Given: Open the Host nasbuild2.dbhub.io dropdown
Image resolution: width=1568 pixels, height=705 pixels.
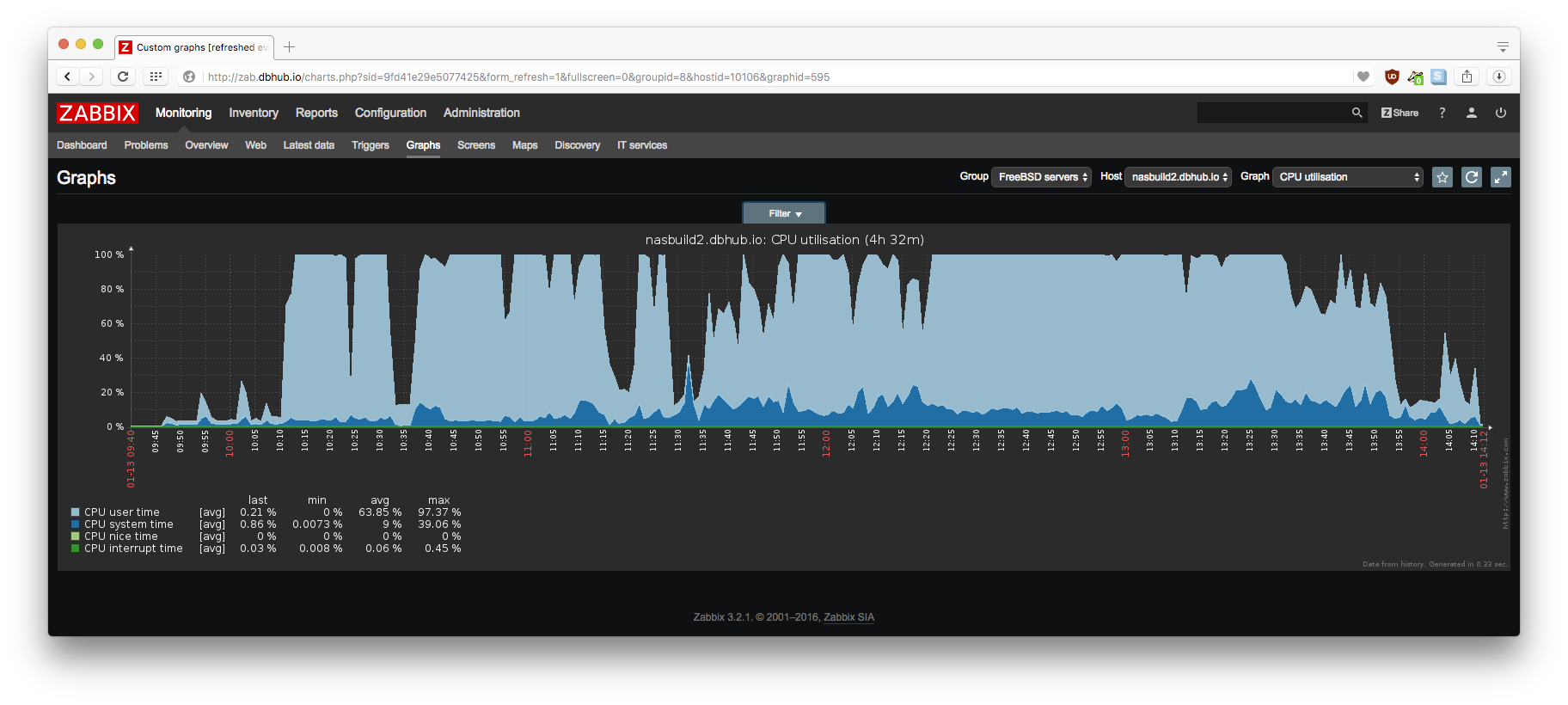Looking at the screenshot, I should click(1178, 177).
